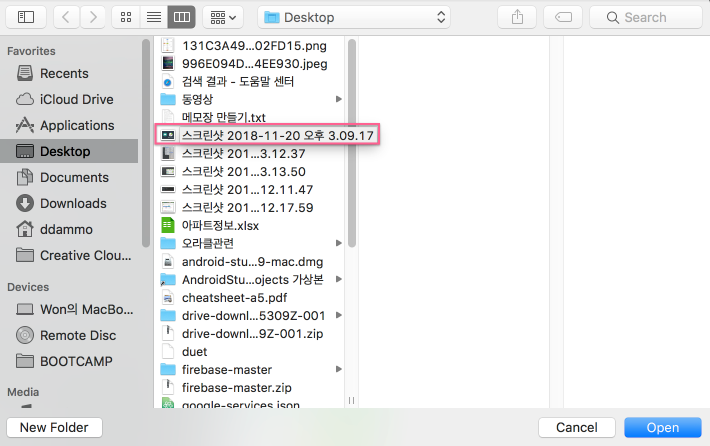Select 메모장 만들기.txt file

(249, 117)
